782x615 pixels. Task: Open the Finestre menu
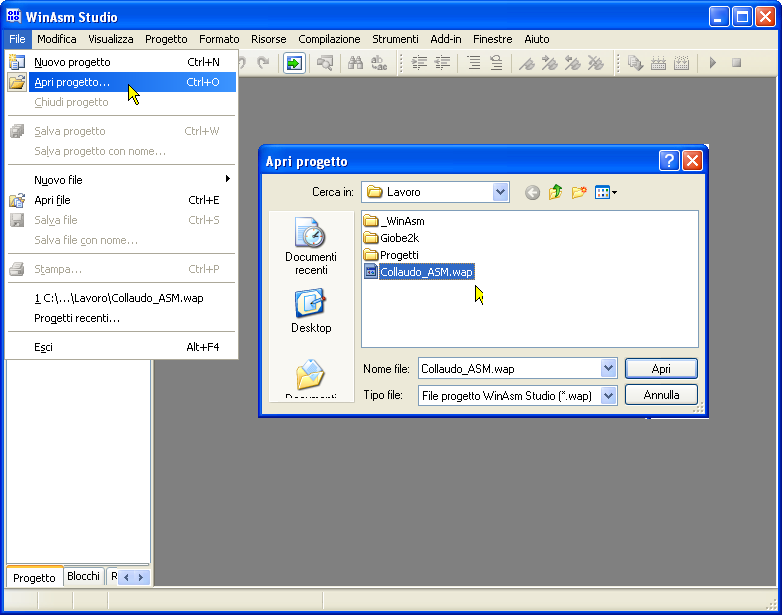click(x=493, y=39)
